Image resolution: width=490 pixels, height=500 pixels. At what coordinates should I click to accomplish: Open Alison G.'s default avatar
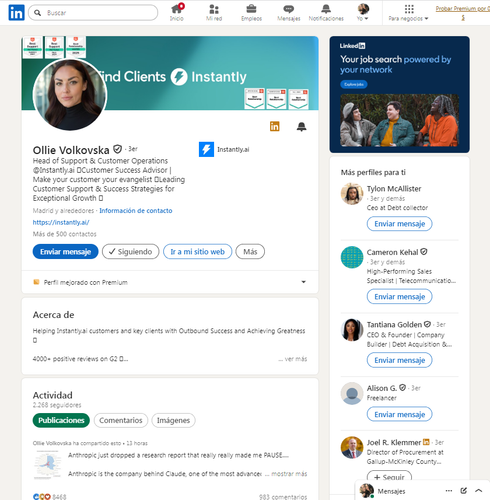click(352, 393)
